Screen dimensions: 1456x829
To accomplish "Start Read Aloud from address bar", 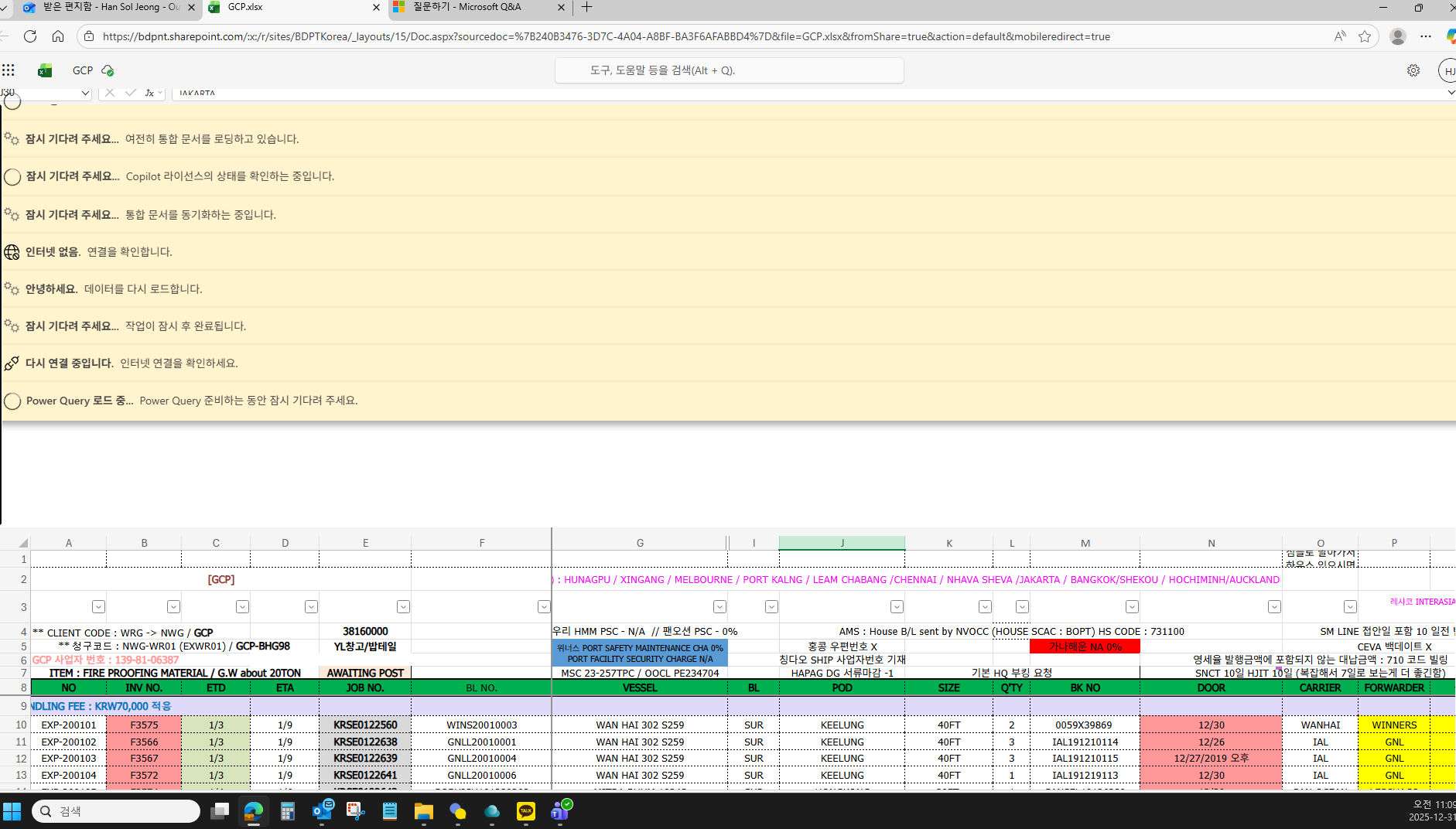I will 1340,36.
